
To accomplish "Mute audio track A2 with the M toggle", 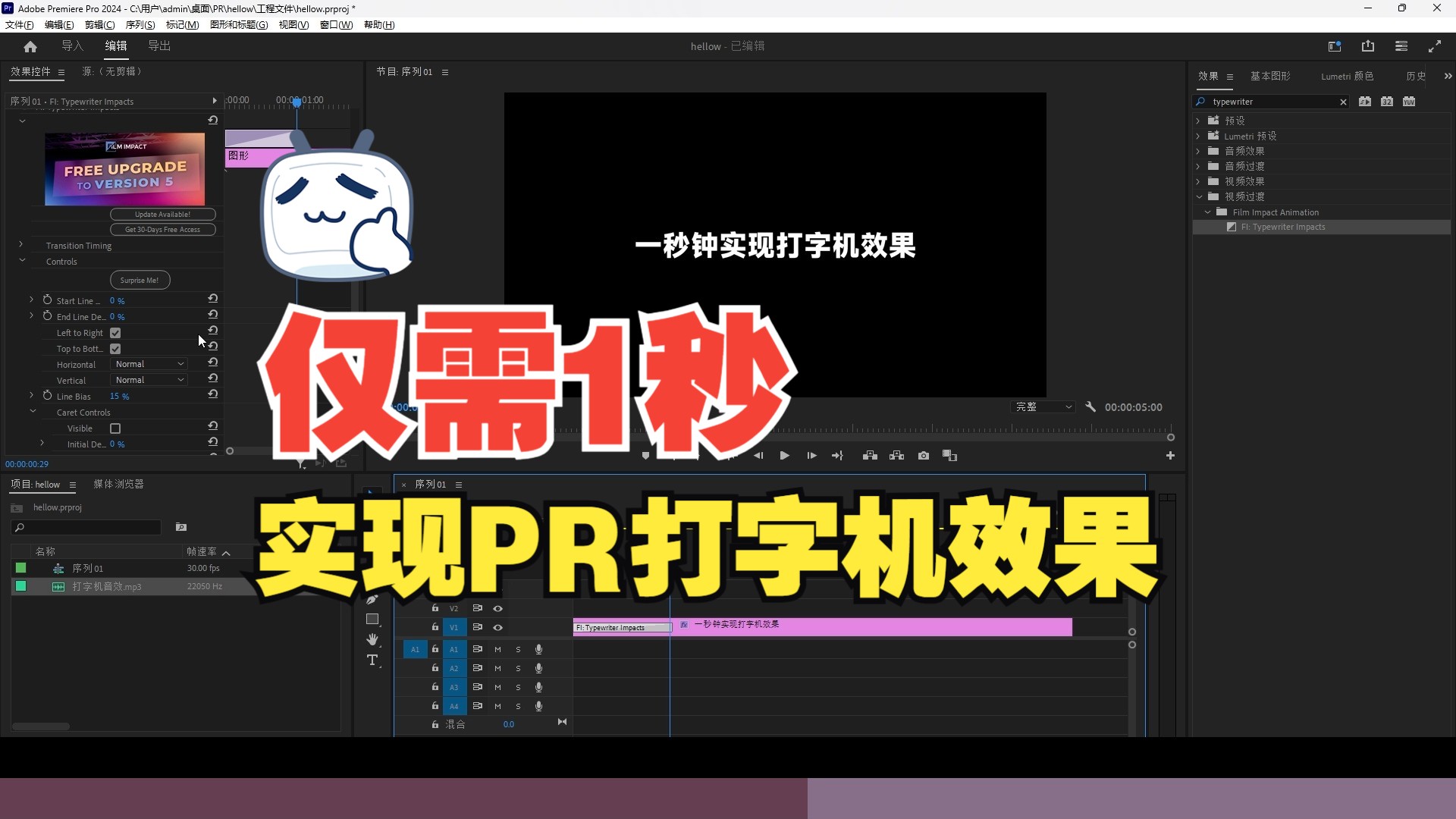I will [x=497, y=668].
